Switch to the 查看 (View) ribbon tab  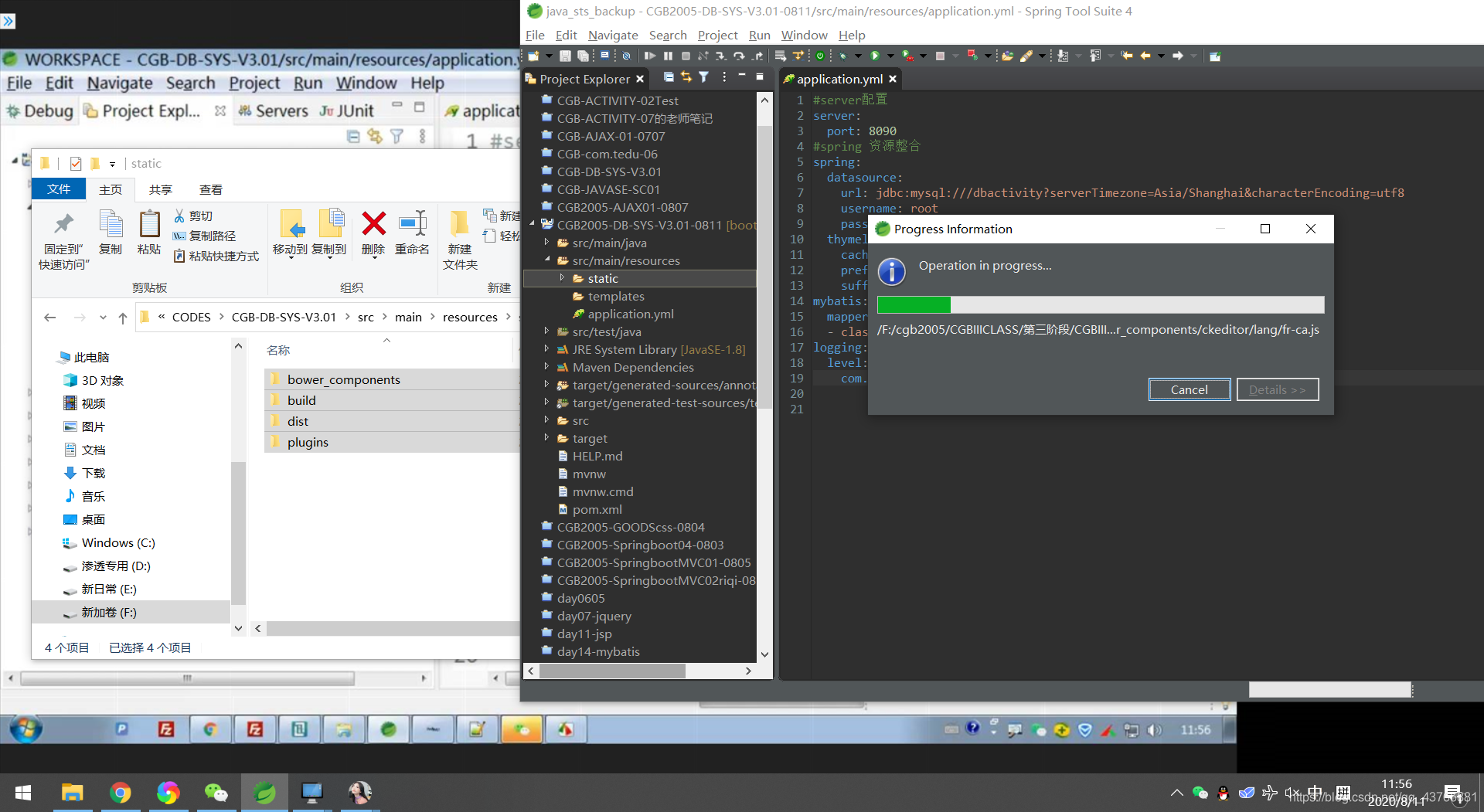tap(210, 189)
